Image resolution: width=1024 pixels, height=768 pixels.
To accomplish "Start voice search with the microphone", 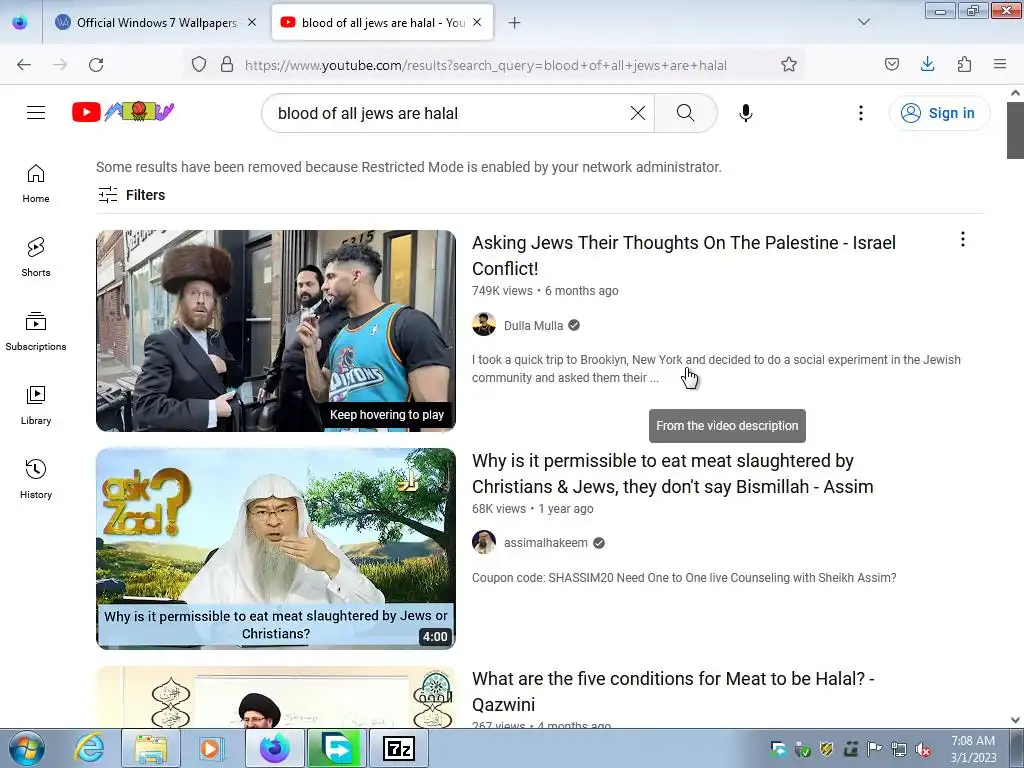I will [746, 113].
